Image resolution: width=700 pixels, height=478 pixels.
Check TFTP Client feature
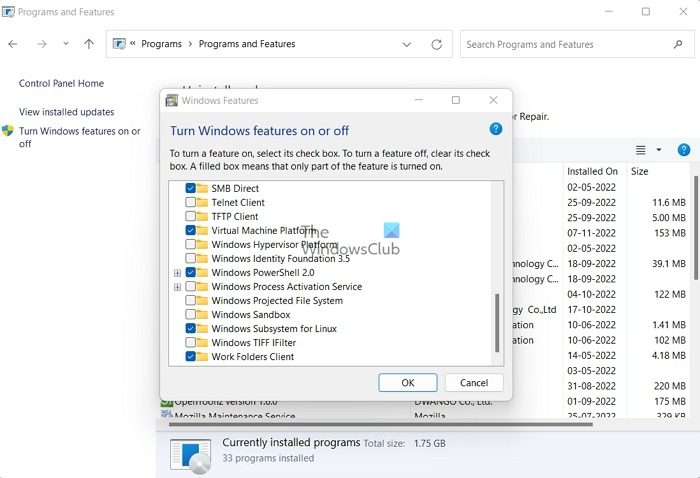click(191, 216)
